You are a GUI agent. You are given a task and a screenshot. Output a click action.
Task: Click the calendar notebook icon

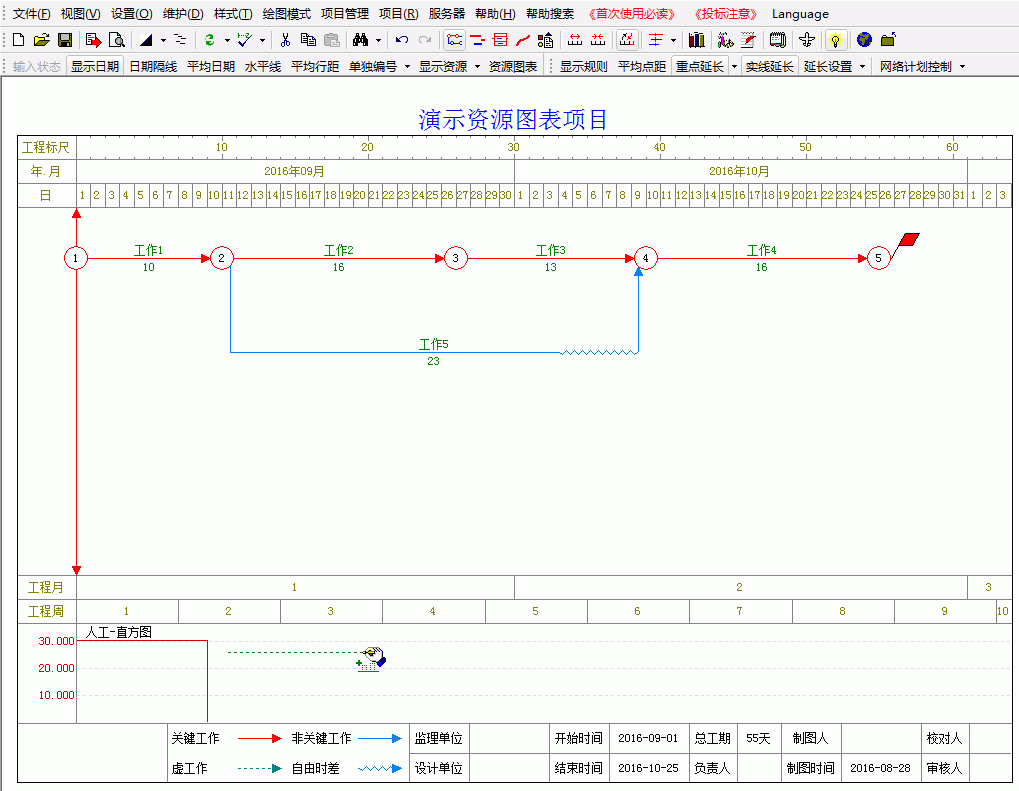tap(777, 40)
